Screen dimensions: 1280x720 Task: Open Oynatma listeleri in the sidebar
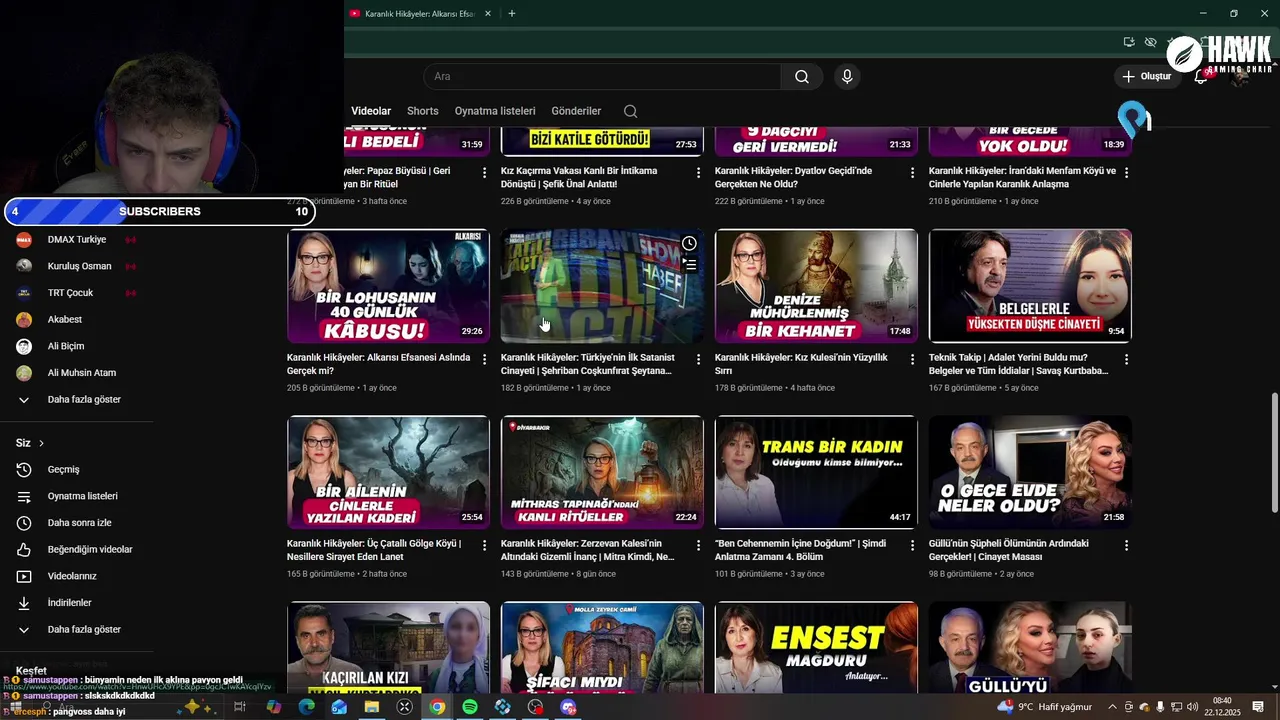coord(82,496)
